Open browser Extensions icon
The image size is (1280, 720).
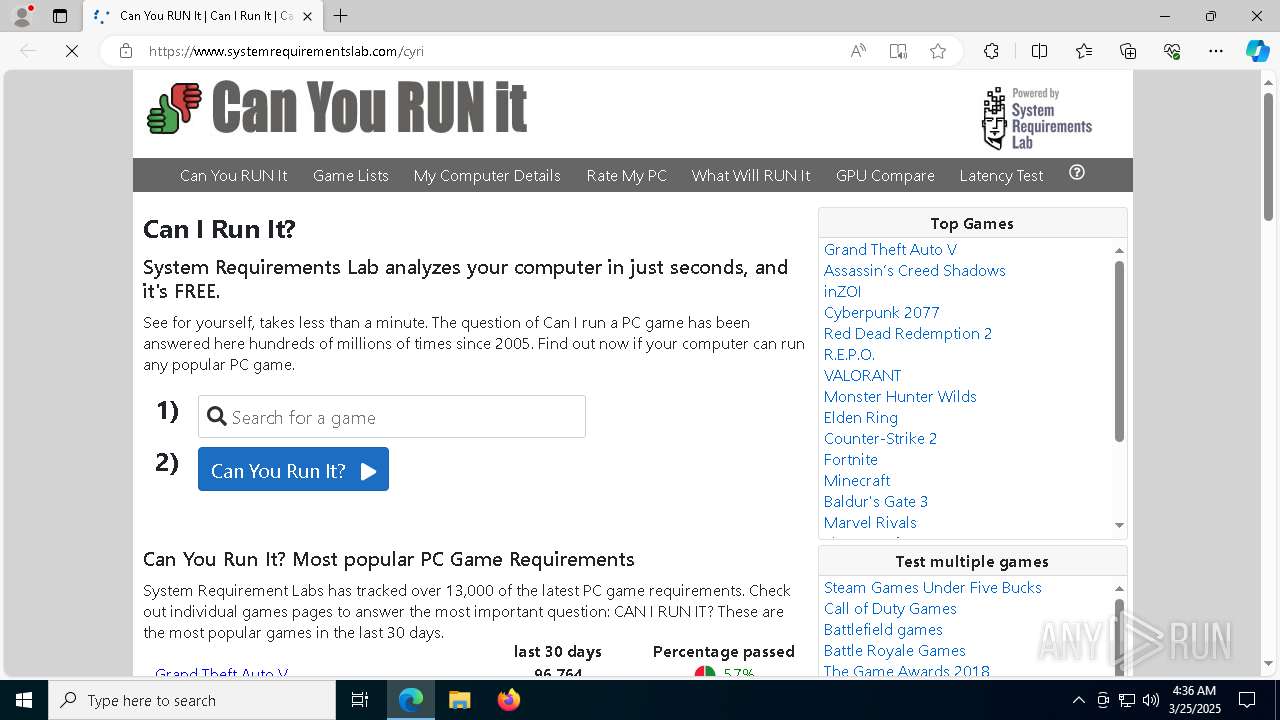pyautogui.click(x=991, y=51)
